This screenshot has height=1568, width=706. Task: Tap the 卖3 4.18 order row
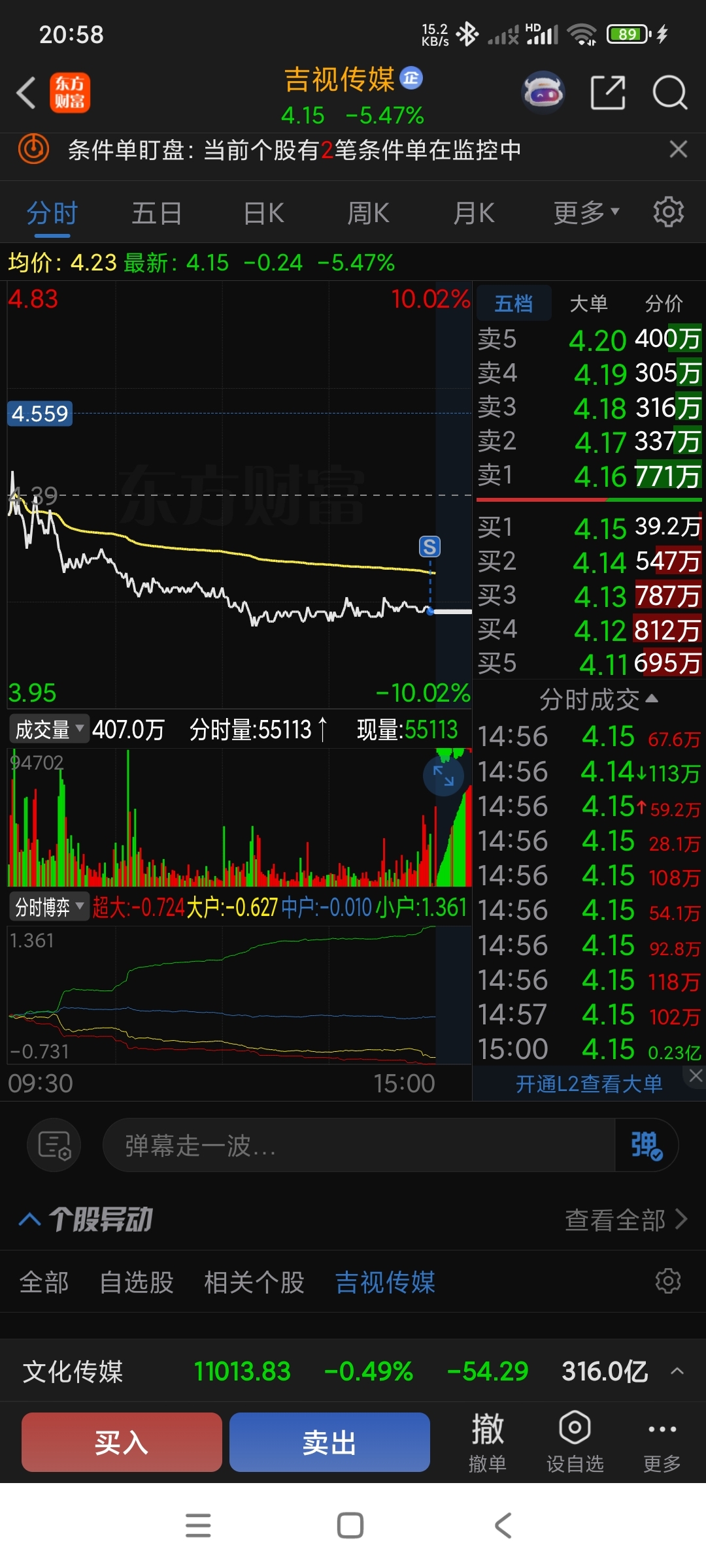pos(590,408)
